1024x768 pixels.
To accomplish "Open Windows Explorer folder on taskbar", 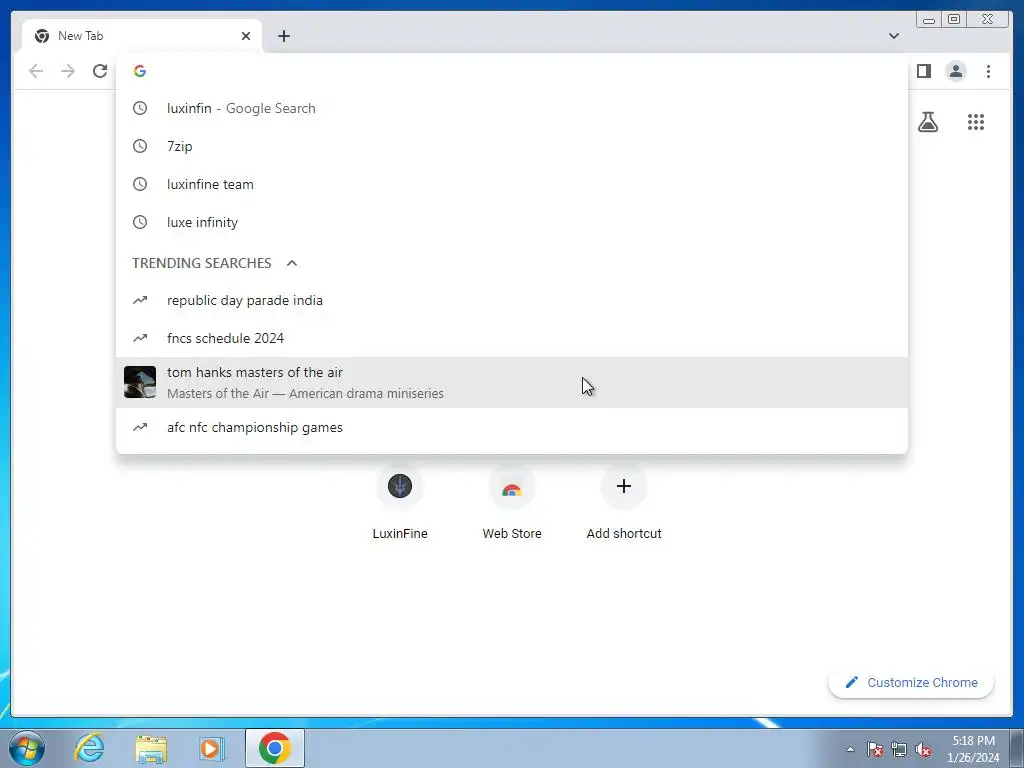I will (151, 748).
